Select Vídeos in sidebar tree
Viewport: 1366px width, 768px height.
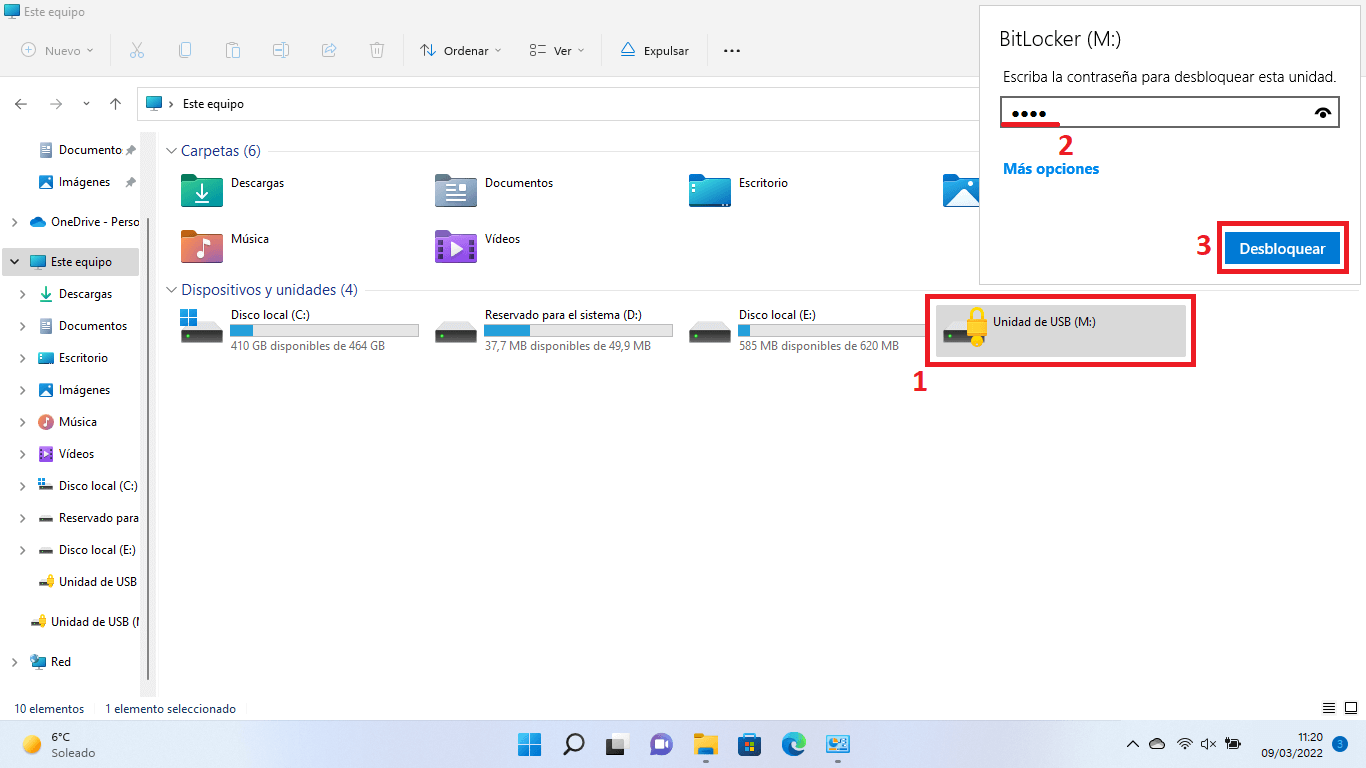(x=76, y=454)
